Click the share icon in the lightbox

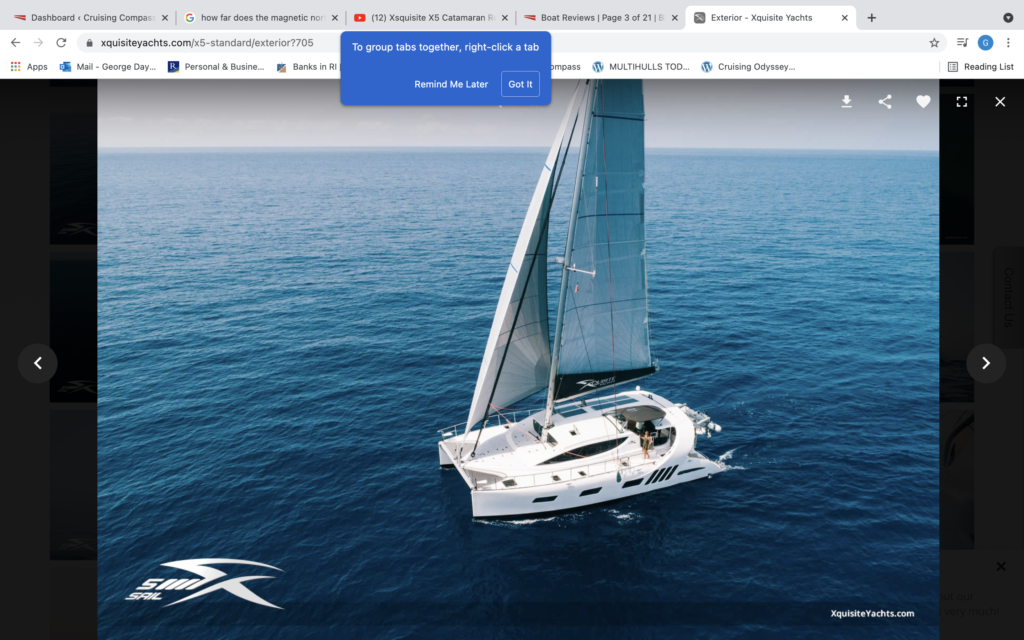[x=885, y=102]
